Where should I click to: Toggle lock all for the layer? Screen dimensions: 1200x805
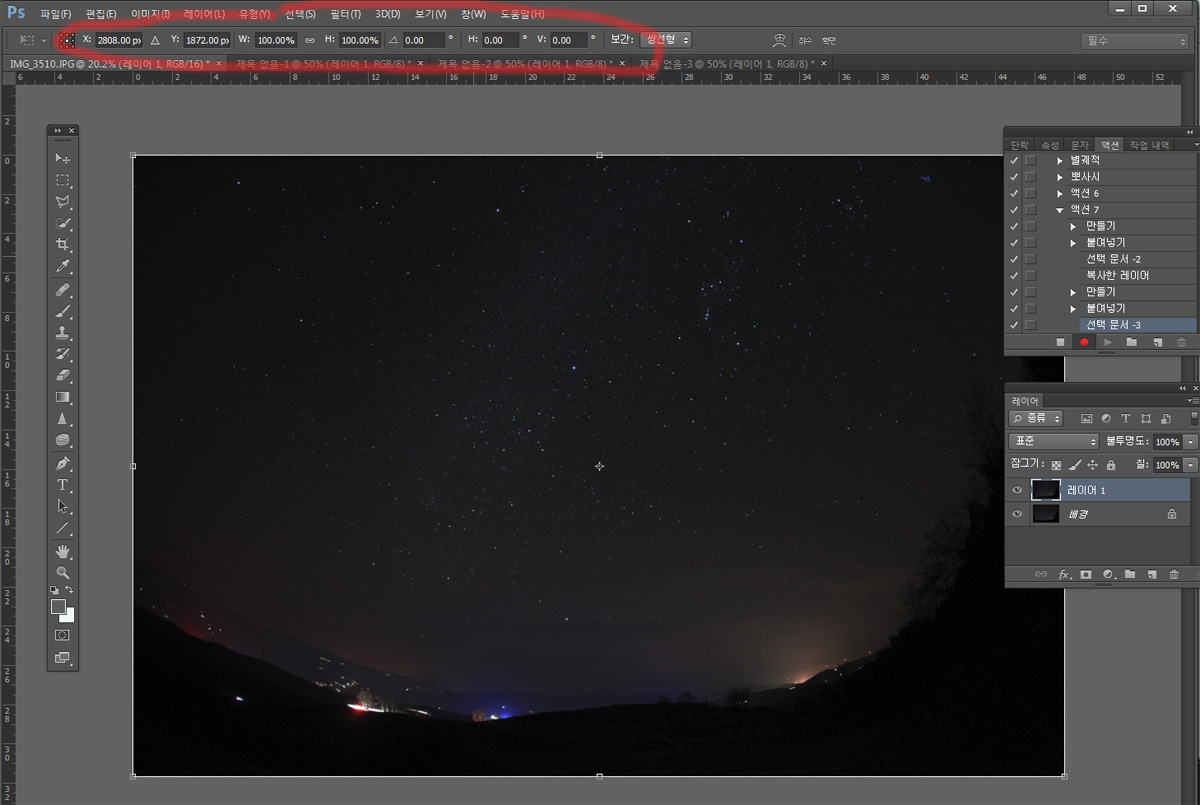(1110, 465)
